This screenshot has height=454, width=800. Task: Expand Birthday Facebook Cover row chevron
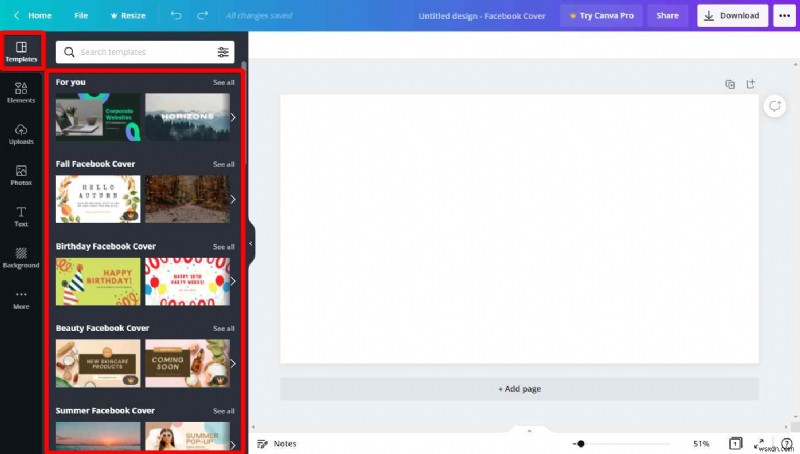click(x=233, y=282)
